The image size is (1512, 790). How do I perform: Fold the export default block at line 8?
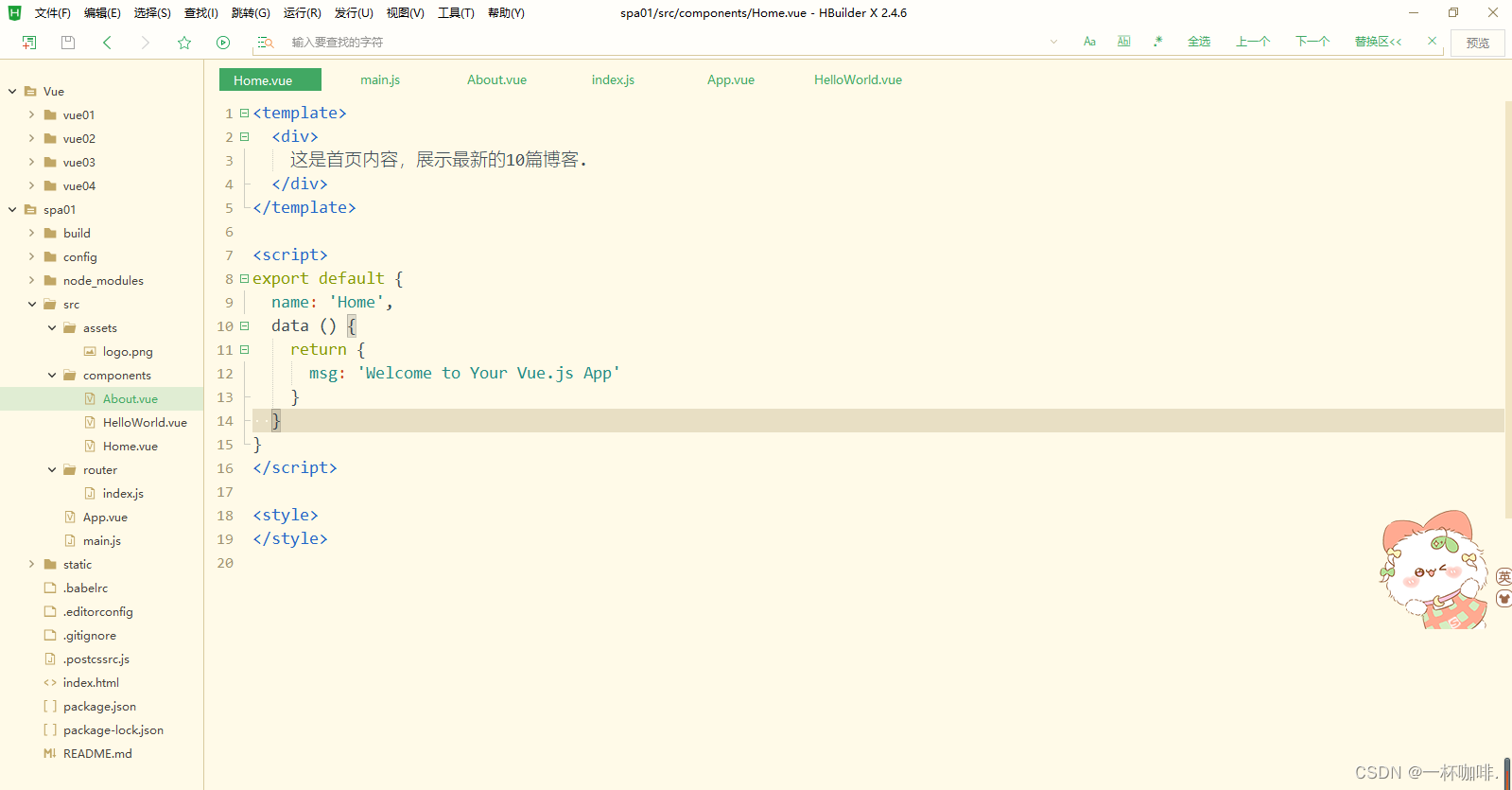point(244,278)
